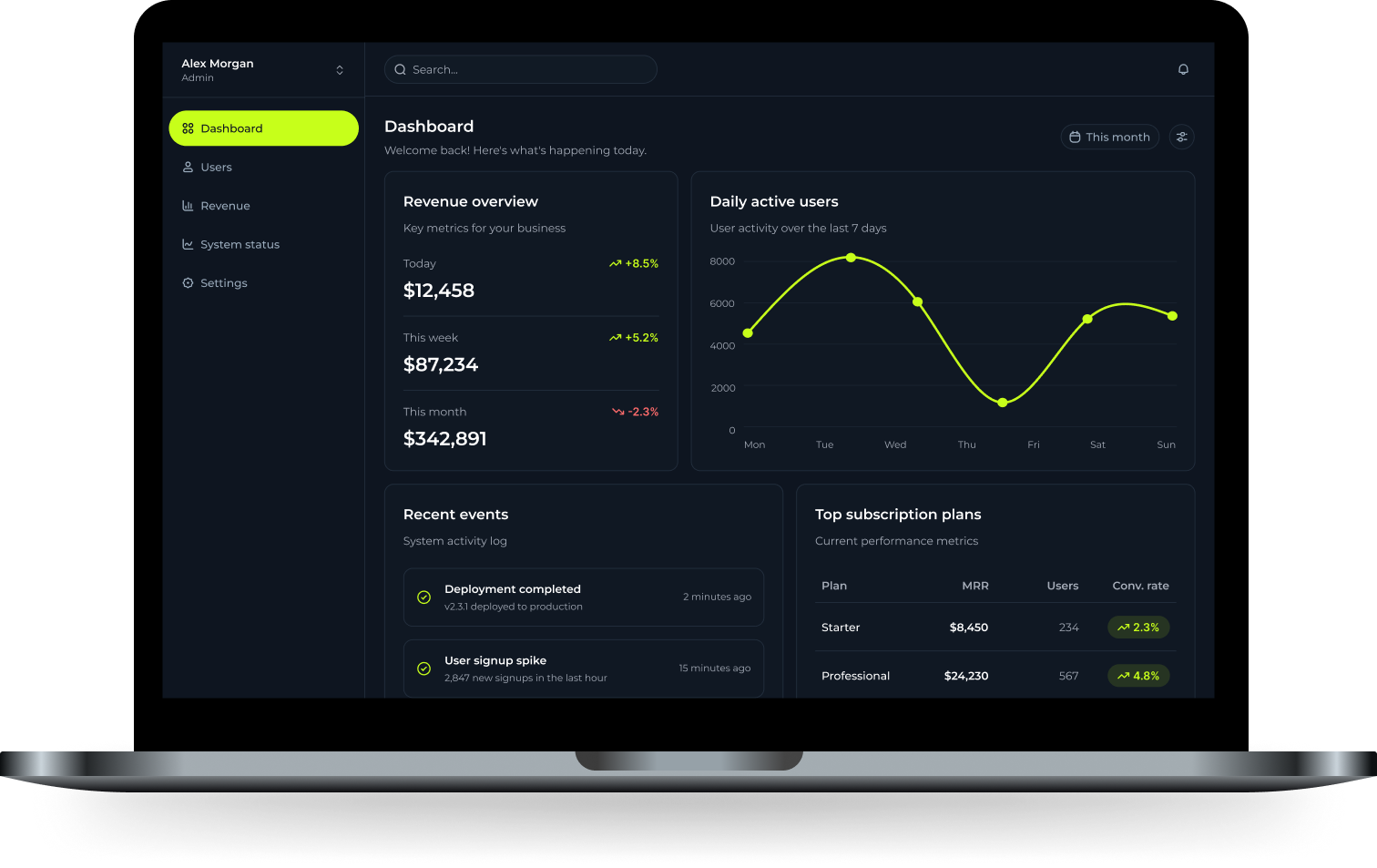
Task: Click the Deployment completed check icon
Action: point(423,597)
